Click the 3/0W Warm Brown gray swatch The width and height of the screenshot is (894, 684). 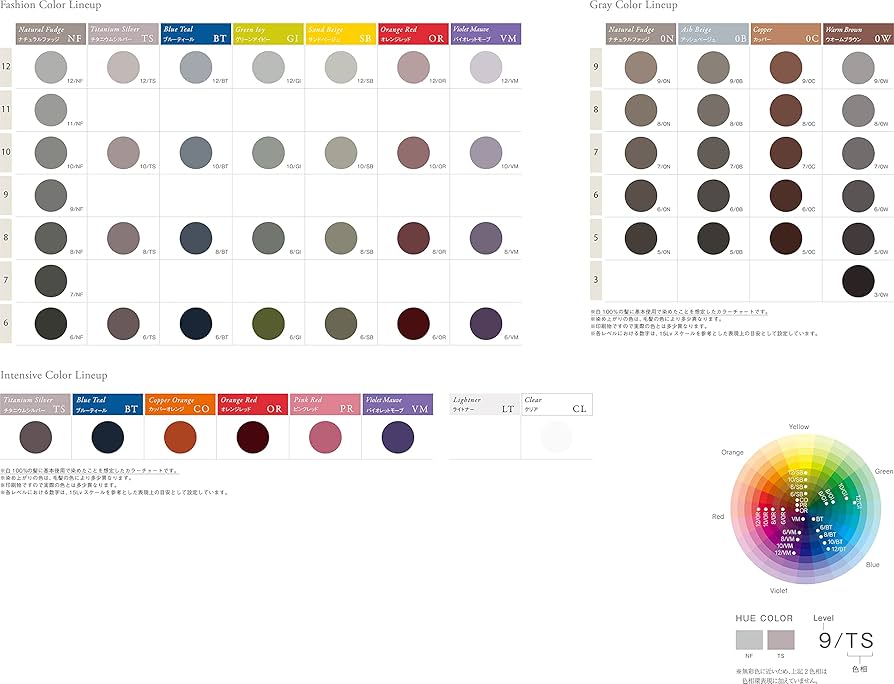click(x=858, y=280)
